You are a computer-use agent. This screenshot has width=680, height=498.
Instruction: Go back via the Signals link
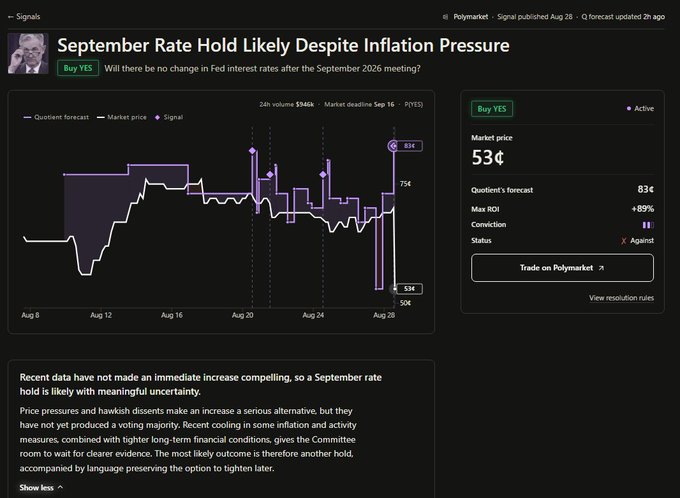click(24, 16)
